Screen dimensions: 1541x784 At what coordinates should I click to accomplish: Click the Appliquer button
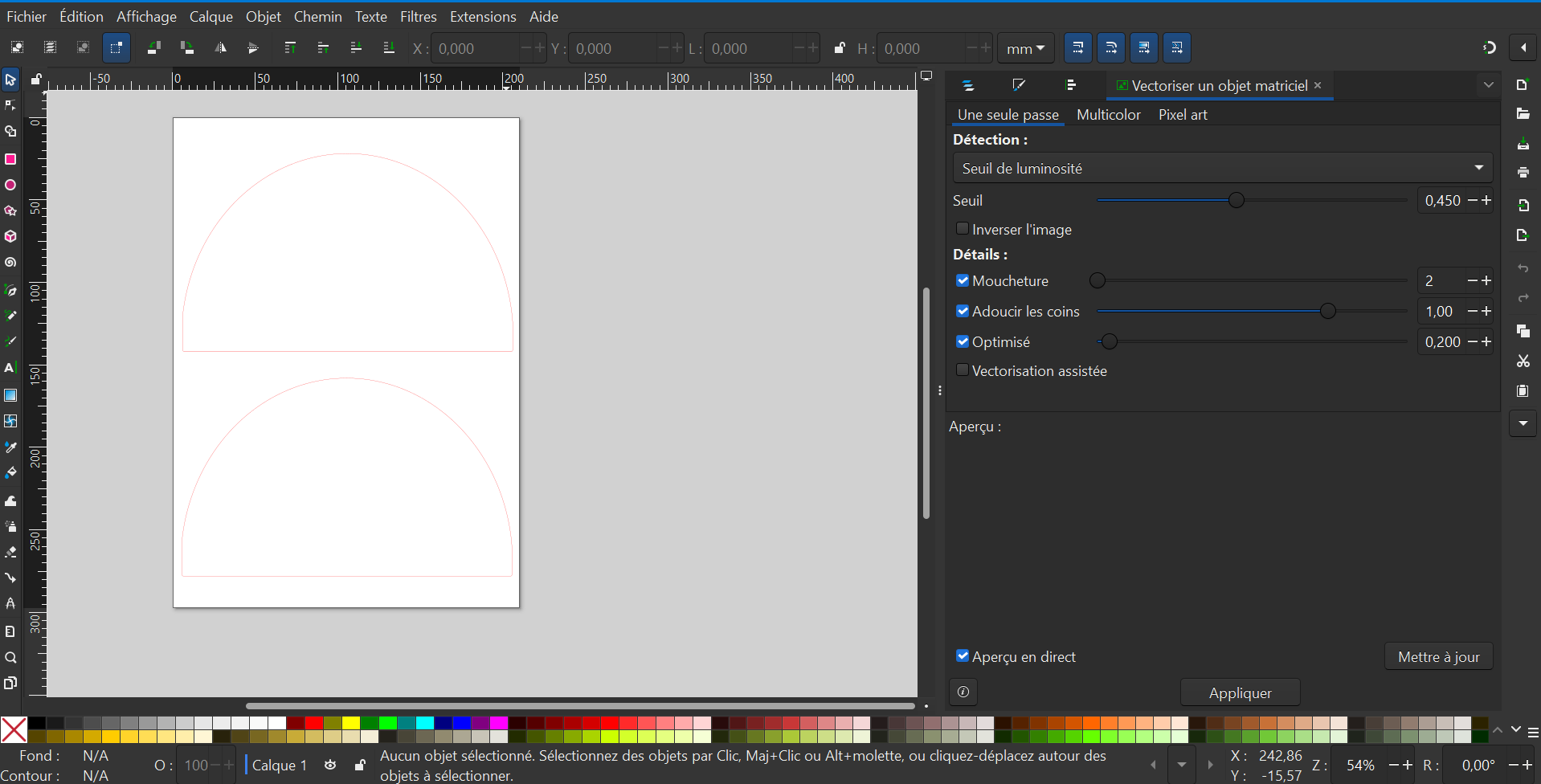tap(1240, 692)
